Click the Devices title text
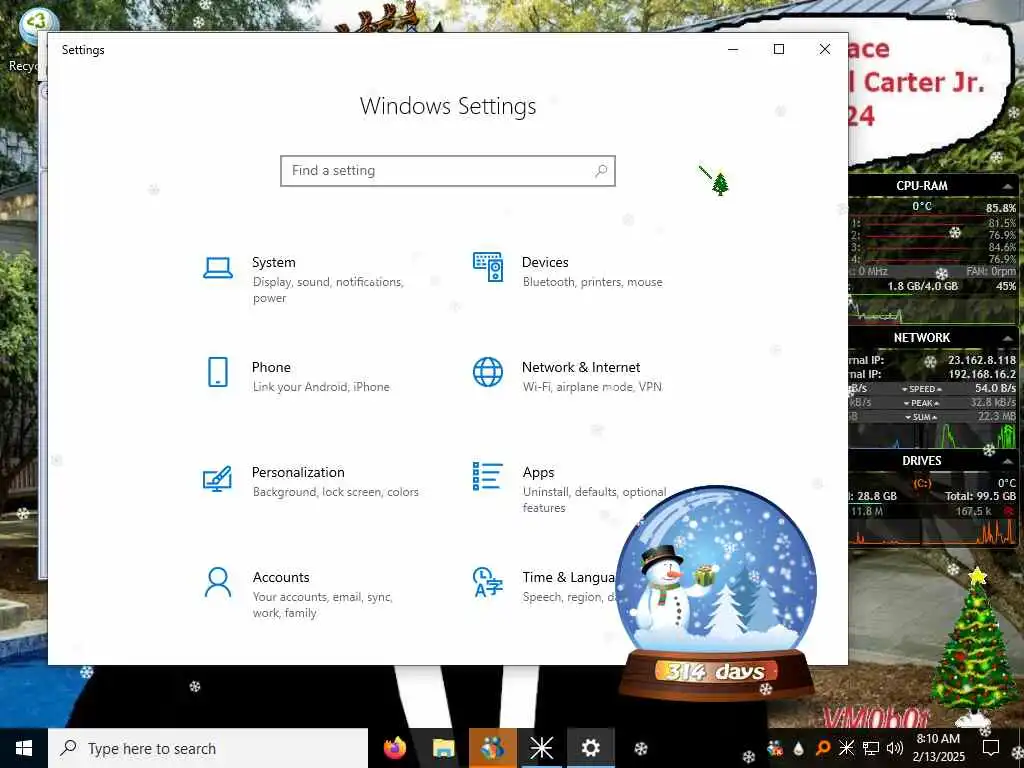 click(x=545, y=263)
